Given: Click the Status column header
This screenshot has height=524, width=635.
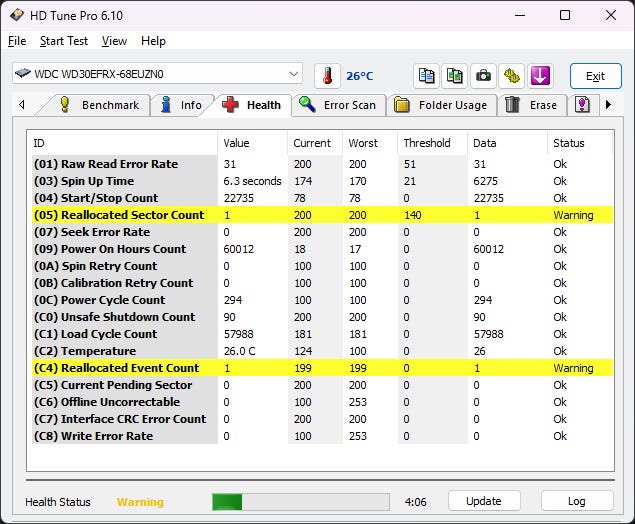Looking at the screenshot, I should 580,143.
